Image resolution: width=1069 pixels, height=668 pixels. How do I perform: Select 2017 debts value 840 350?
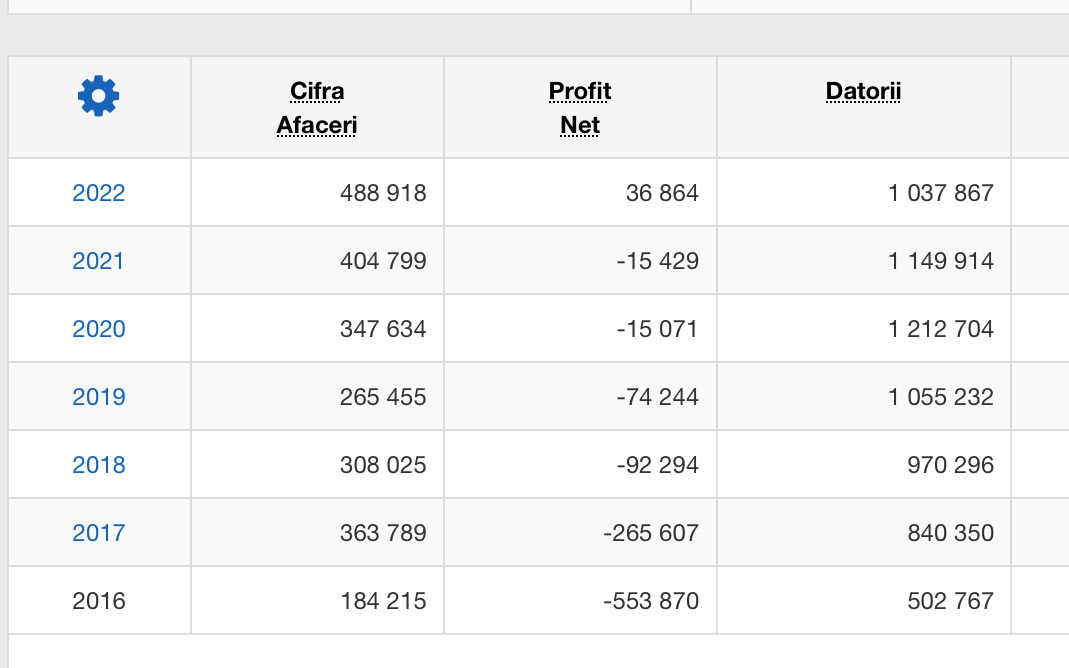(x=950, y=533)
